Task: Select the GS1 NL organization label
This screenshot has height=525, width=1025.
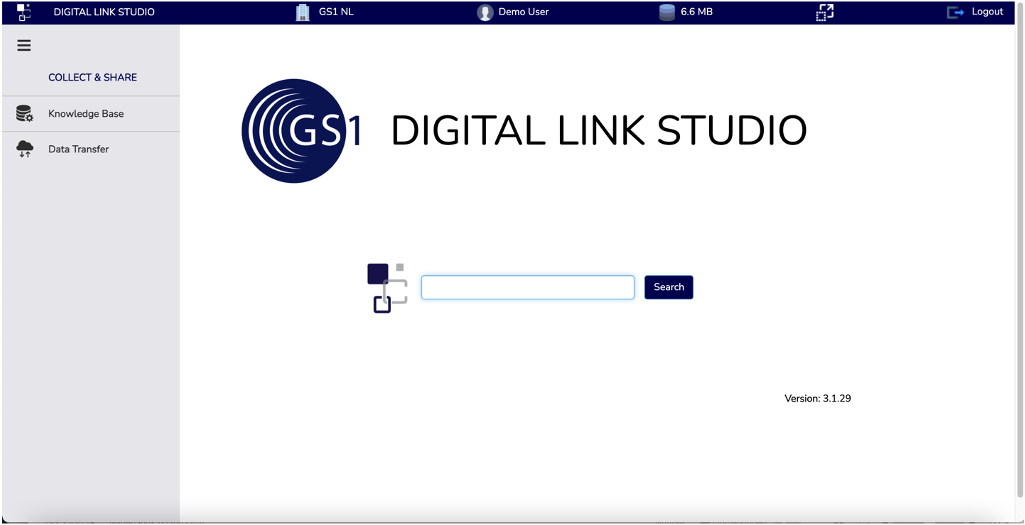Action: (x=336, y=12)
